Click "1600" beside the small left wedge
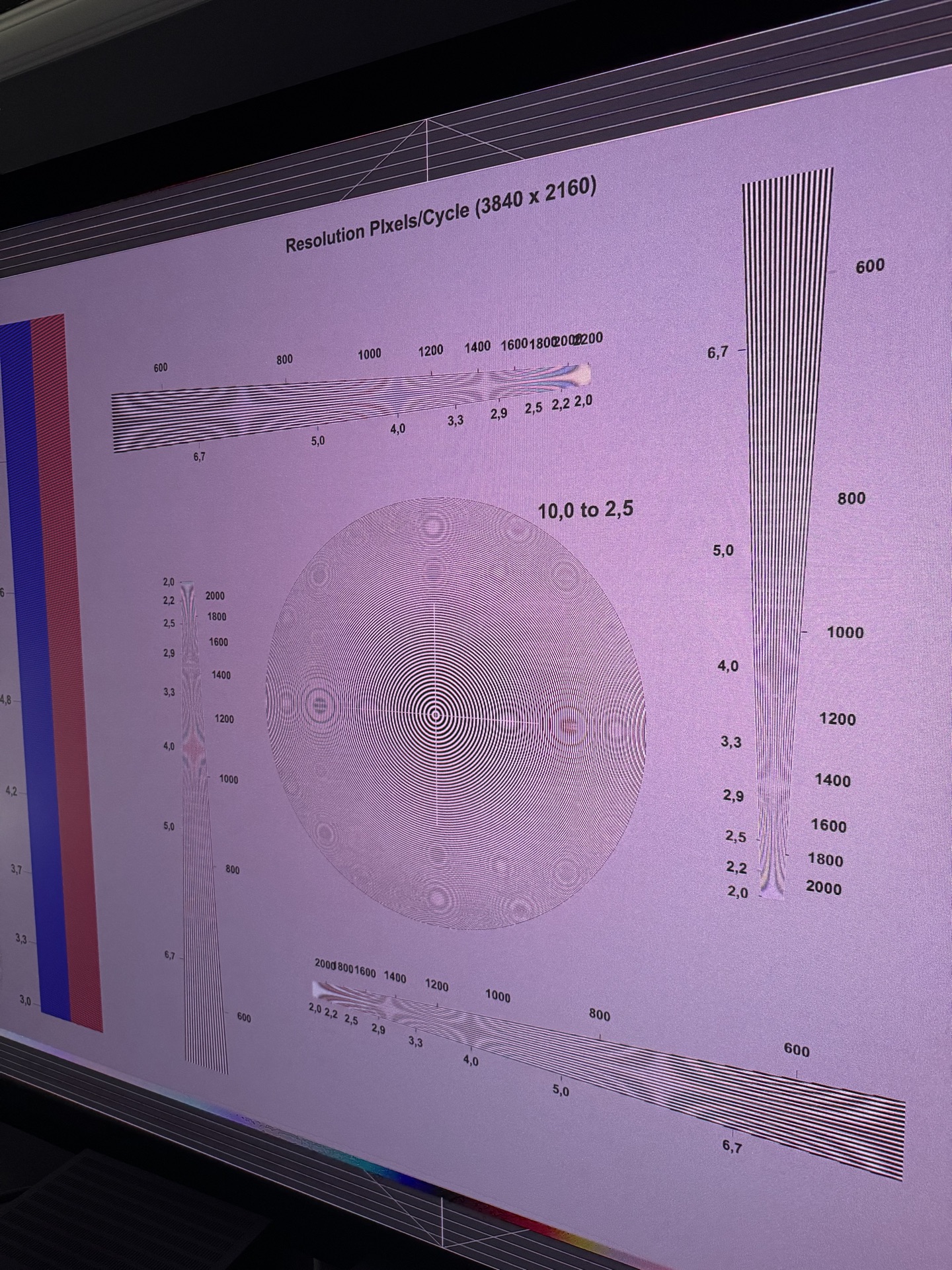952x1270 pixels. pos(218,642)
